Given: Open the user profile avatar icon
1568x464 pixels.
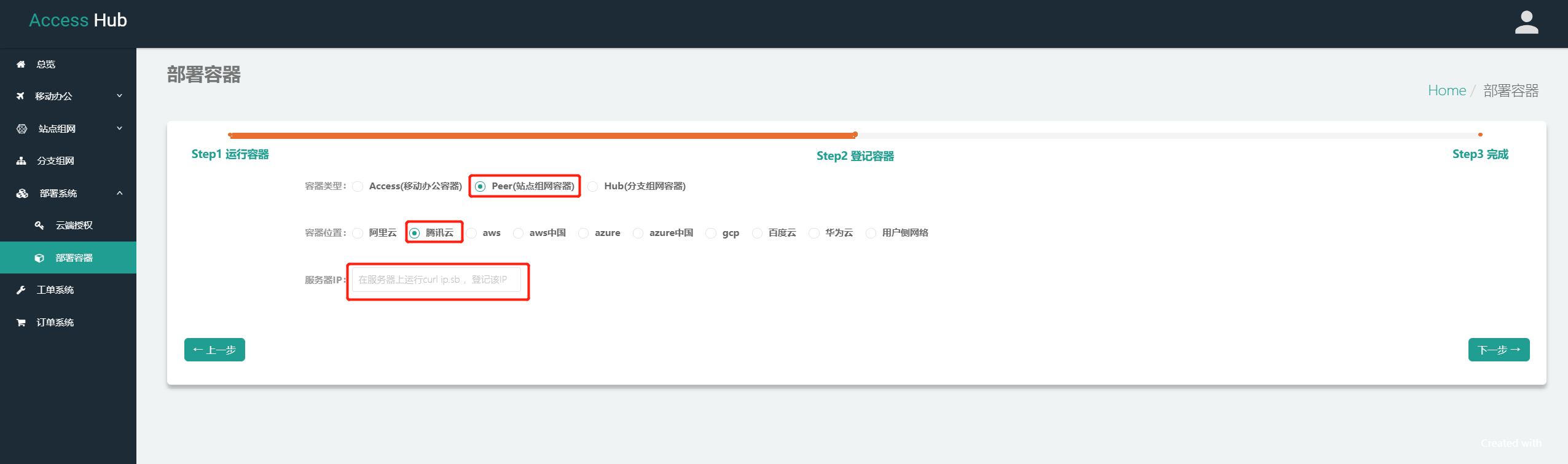Looking at the screenshot, I should [1526, 23].
